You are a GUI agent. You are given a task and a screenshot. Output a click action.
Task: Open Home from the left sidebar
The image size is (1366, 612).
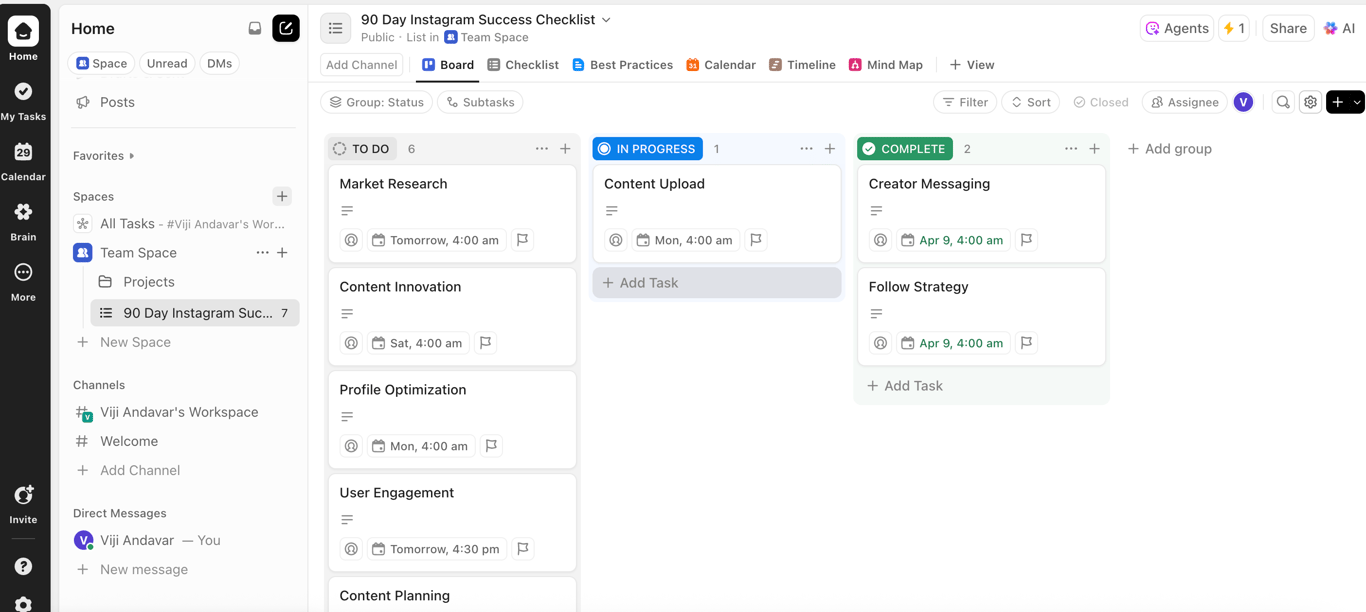point(23,30)
